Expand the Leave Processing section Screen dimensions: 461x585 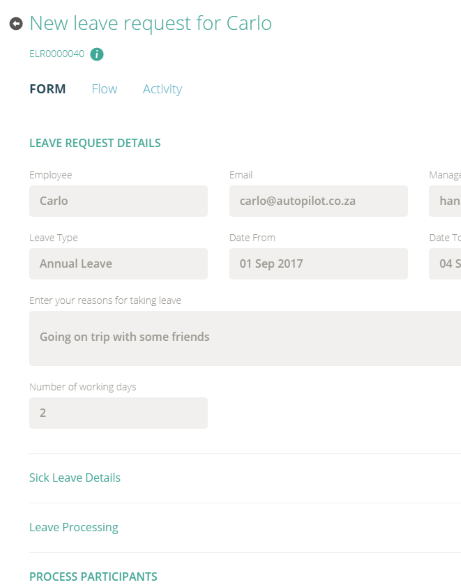[x=74, y=527]
